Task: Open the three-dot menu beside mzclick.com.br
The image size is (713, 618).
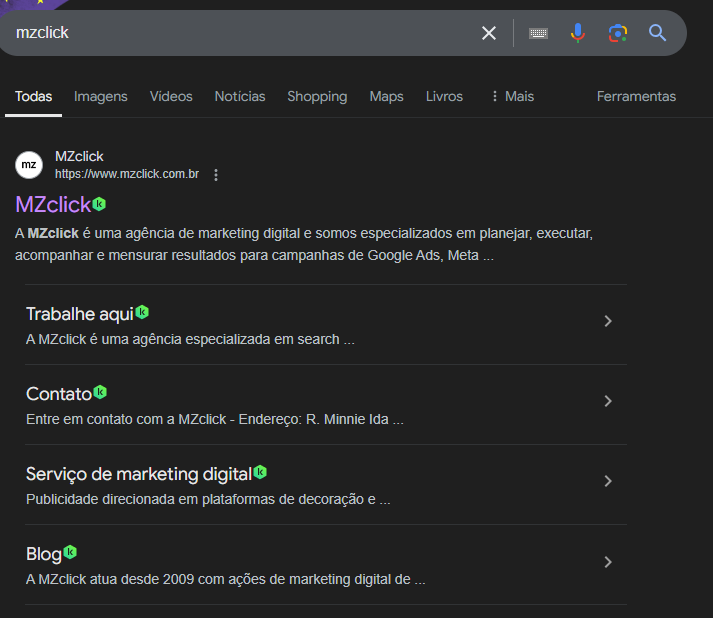Action: [x=216, y=175]
